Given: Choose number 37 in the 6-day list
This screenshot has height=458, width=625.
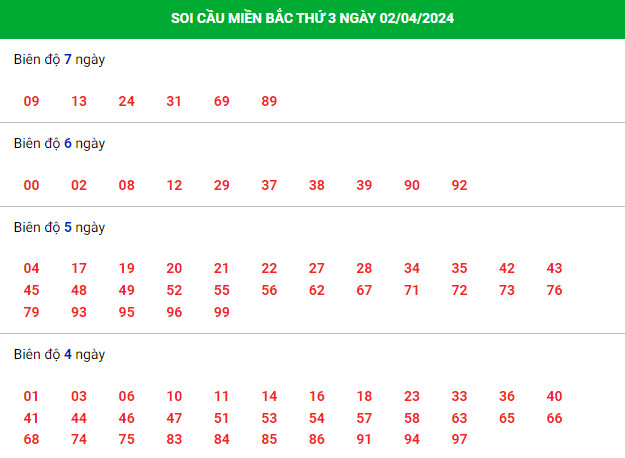Looking at the screenshot, I should pos(269,185).
